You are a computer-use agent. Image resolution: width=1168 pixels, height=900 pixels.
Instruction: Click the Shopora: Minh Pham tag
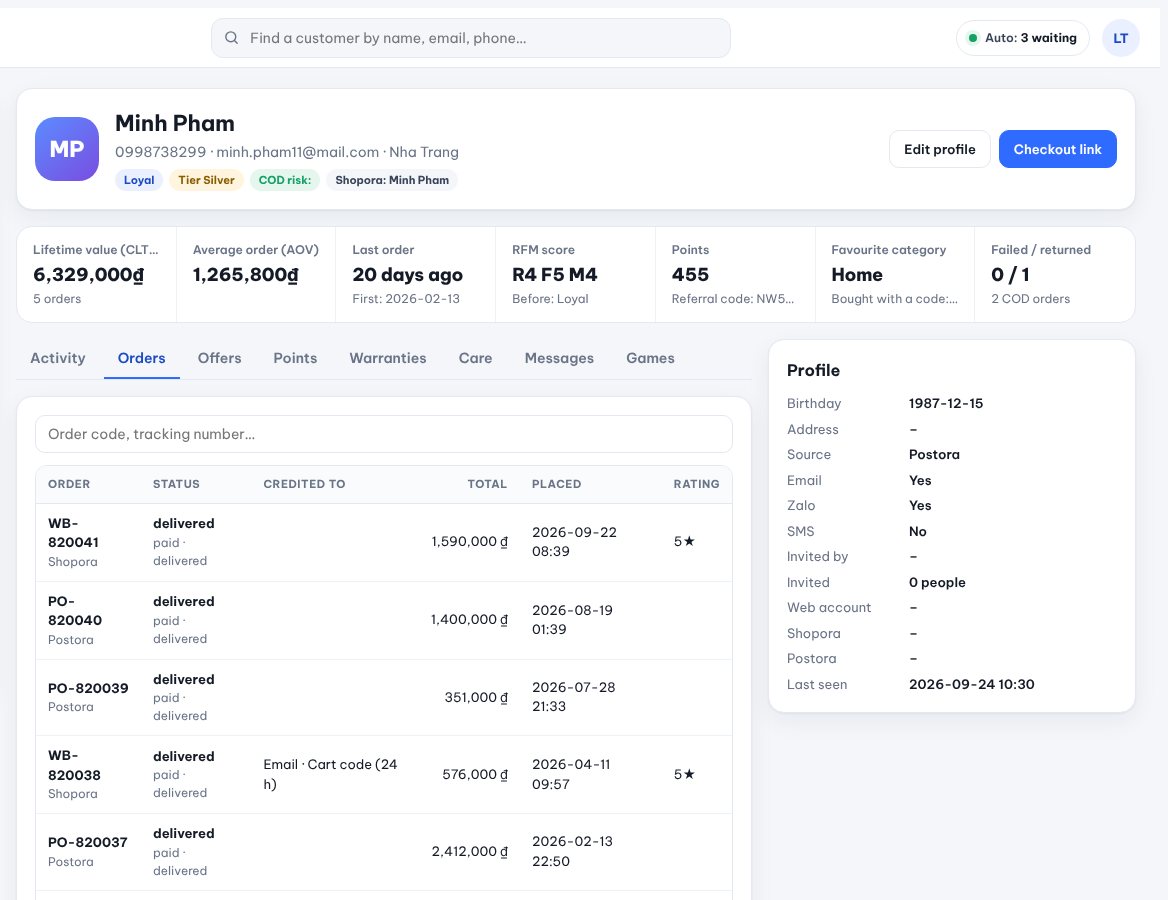pyautogui.click(x=392, y=180)
